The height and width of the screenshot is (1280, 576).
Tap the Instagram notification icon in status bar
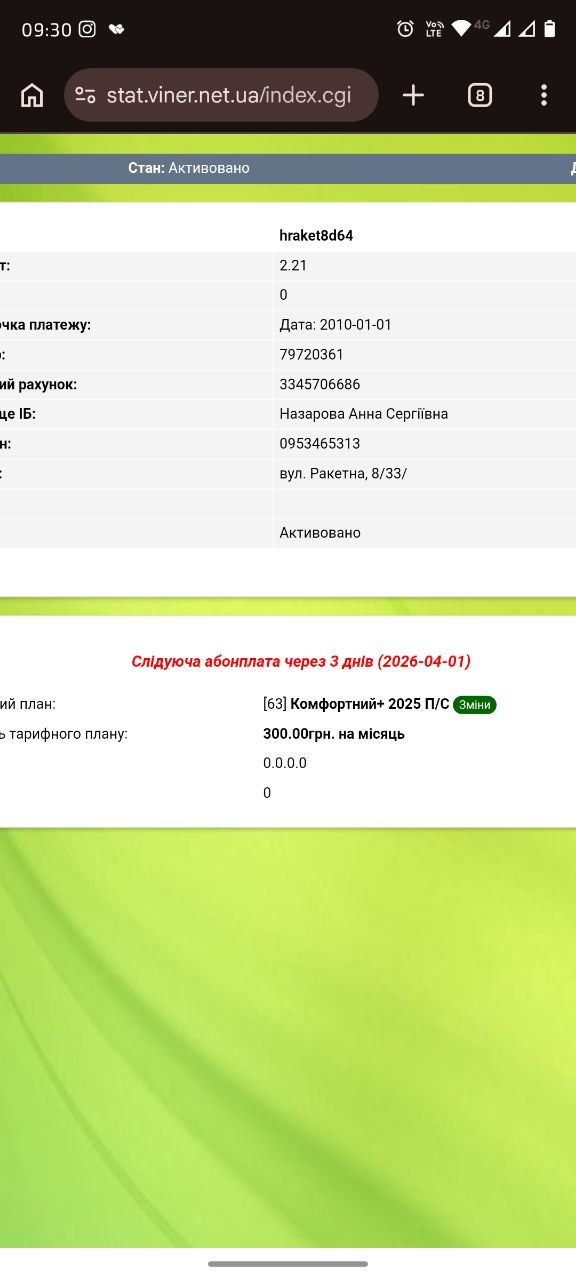[87, 29]
